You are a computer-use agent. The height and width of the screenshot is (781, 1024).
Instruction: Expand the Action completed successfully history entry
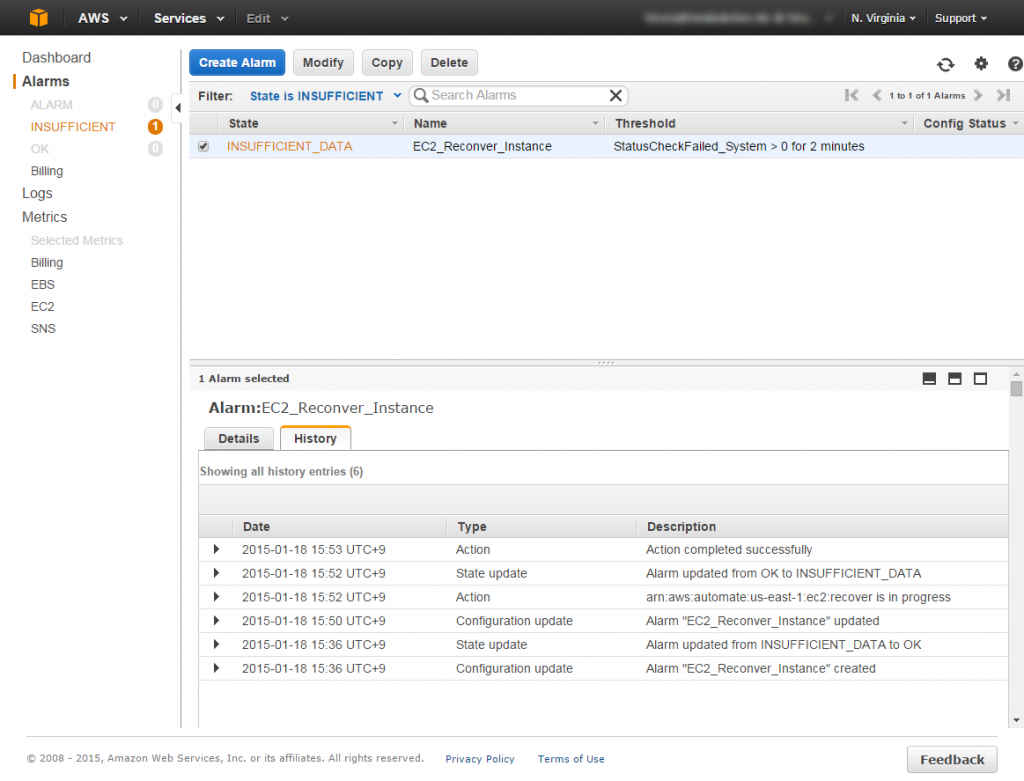click(216, 549)
